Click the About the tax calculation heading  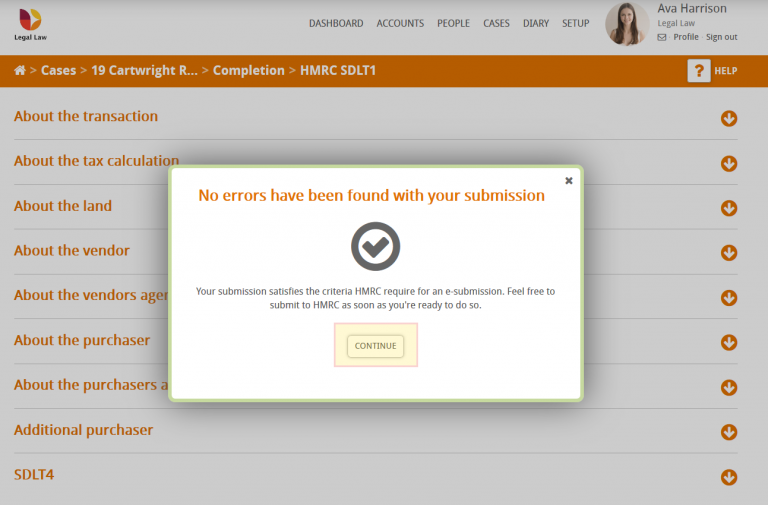[x=96, y=161]
